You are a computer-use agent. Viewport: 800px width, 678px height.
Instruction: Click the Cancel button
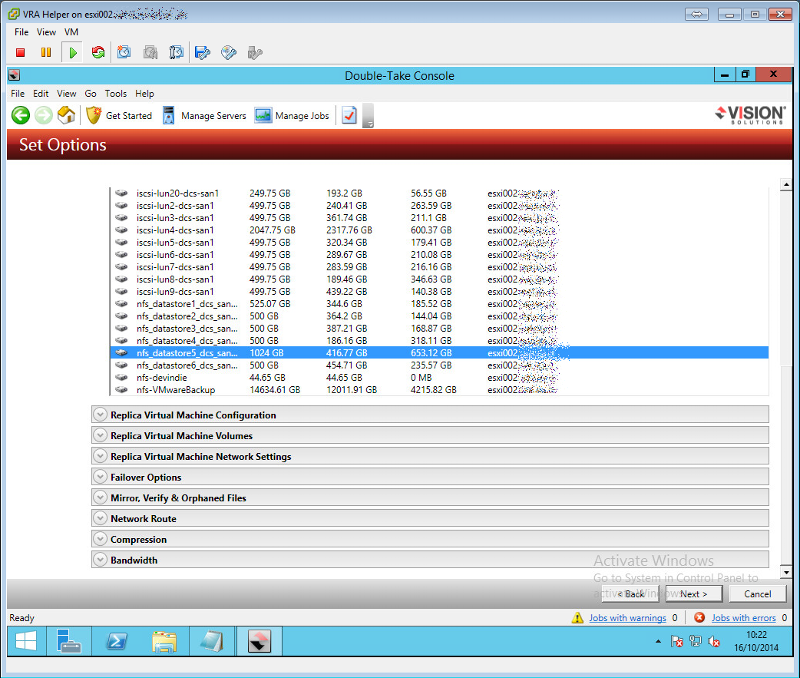click(x=758, y=594)
